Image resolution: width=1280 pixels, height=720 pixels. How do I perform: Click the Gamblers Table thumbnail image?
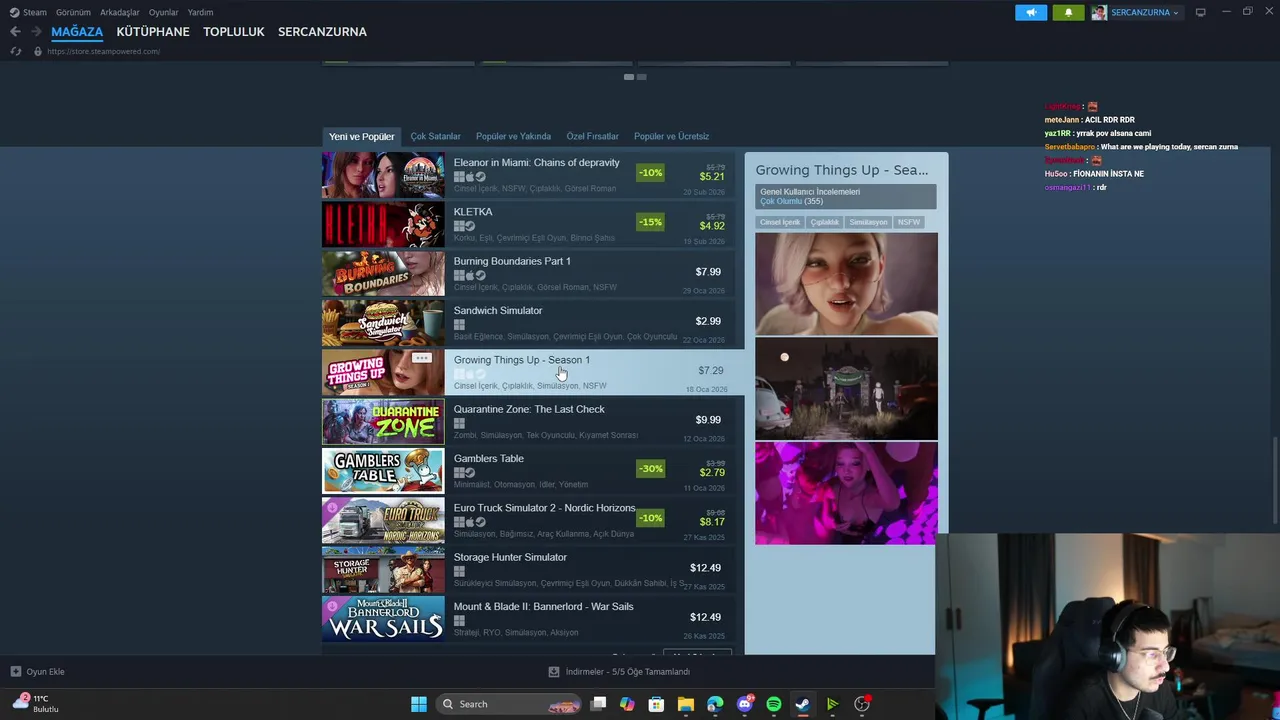click(383, 471)
